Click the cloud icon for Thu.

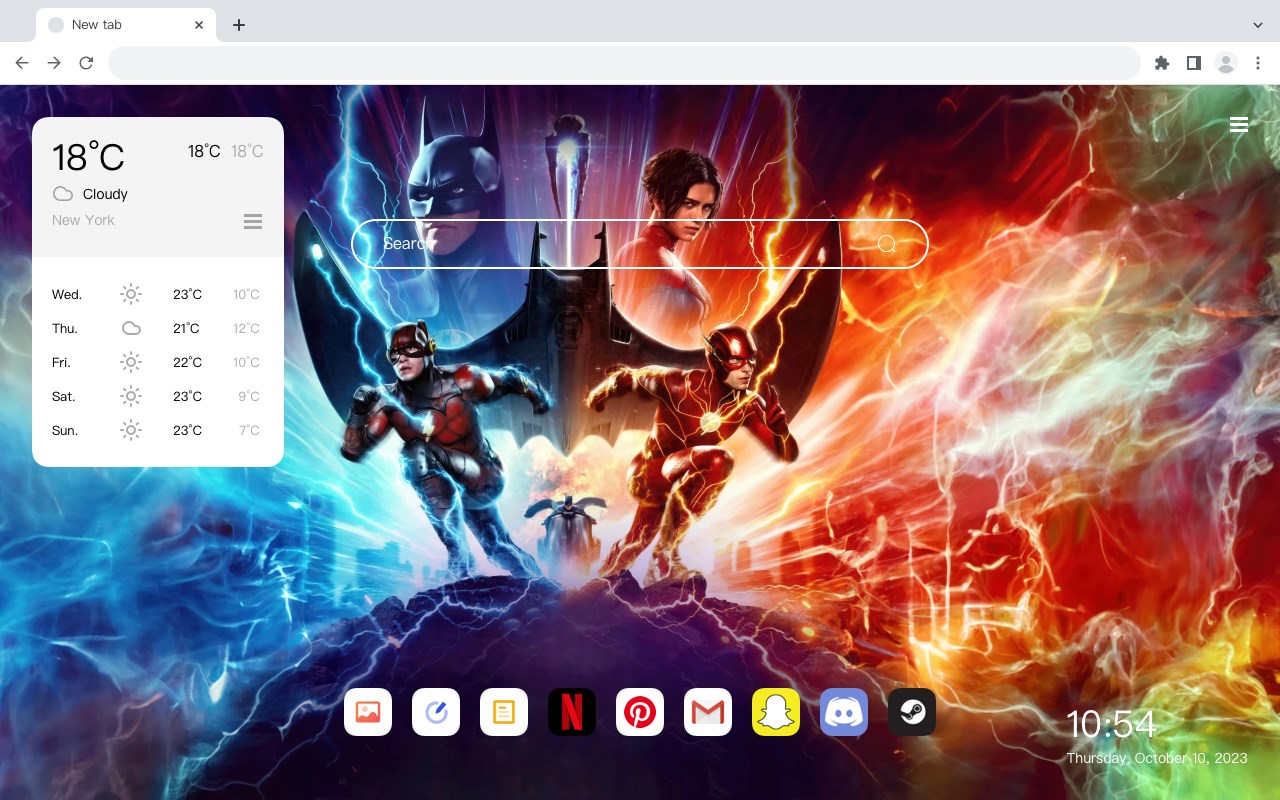(x=131, y=328)
